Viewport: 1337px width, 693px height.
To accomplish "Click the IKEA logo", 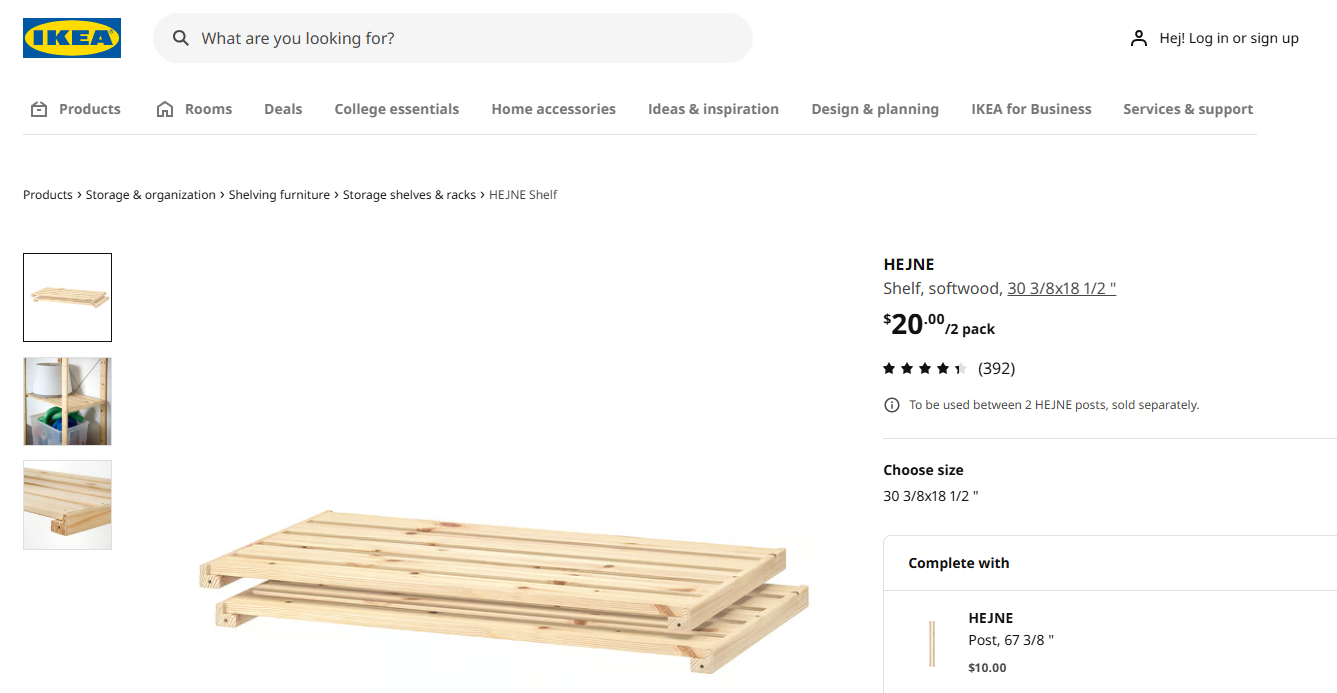I will point(72,38).
